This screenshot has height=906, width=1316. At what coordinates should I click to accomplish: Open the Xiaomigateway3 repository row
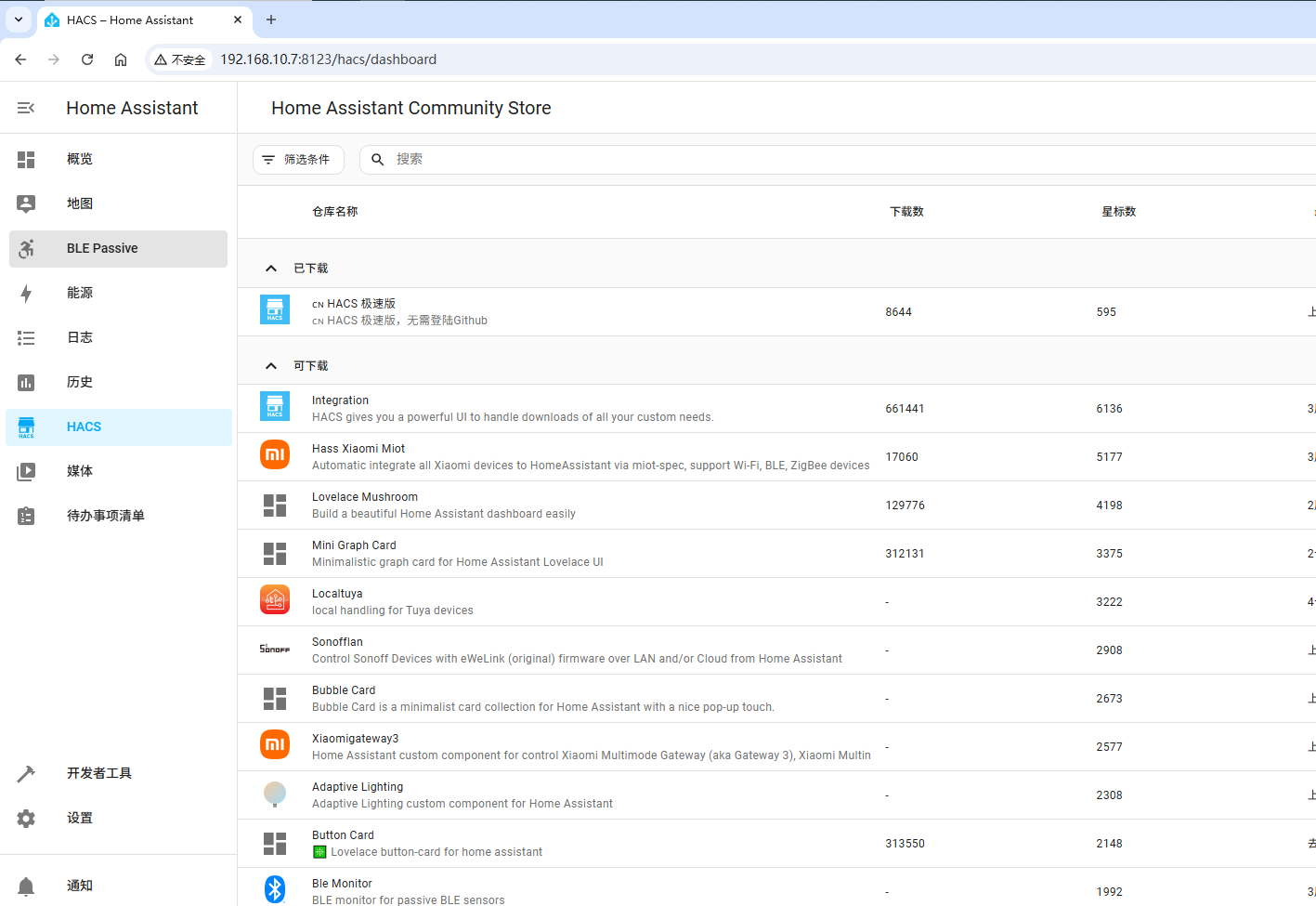(x=776, y=747)
